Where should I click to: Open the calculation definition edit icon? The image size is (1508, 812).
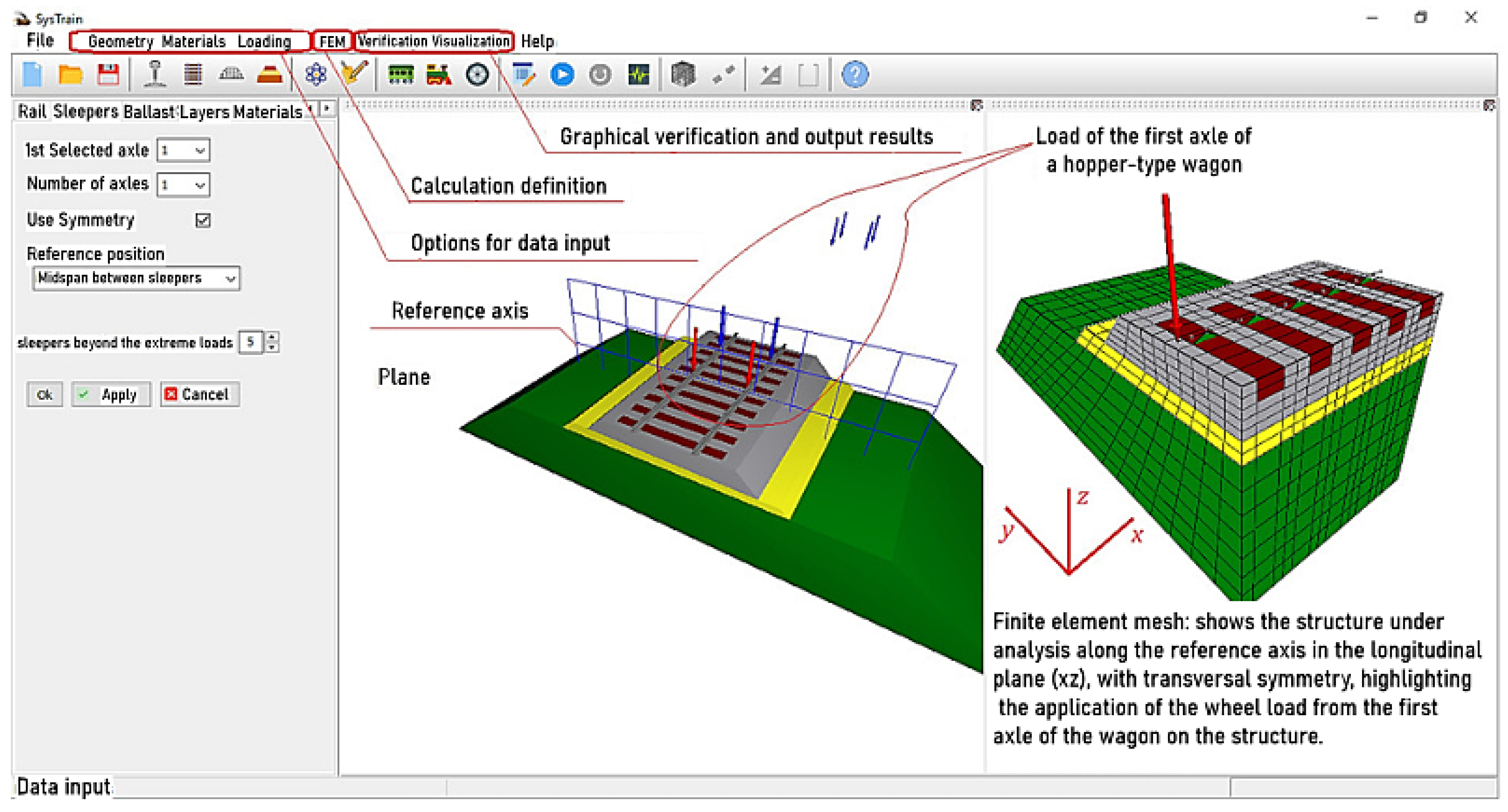pos(523,75)
